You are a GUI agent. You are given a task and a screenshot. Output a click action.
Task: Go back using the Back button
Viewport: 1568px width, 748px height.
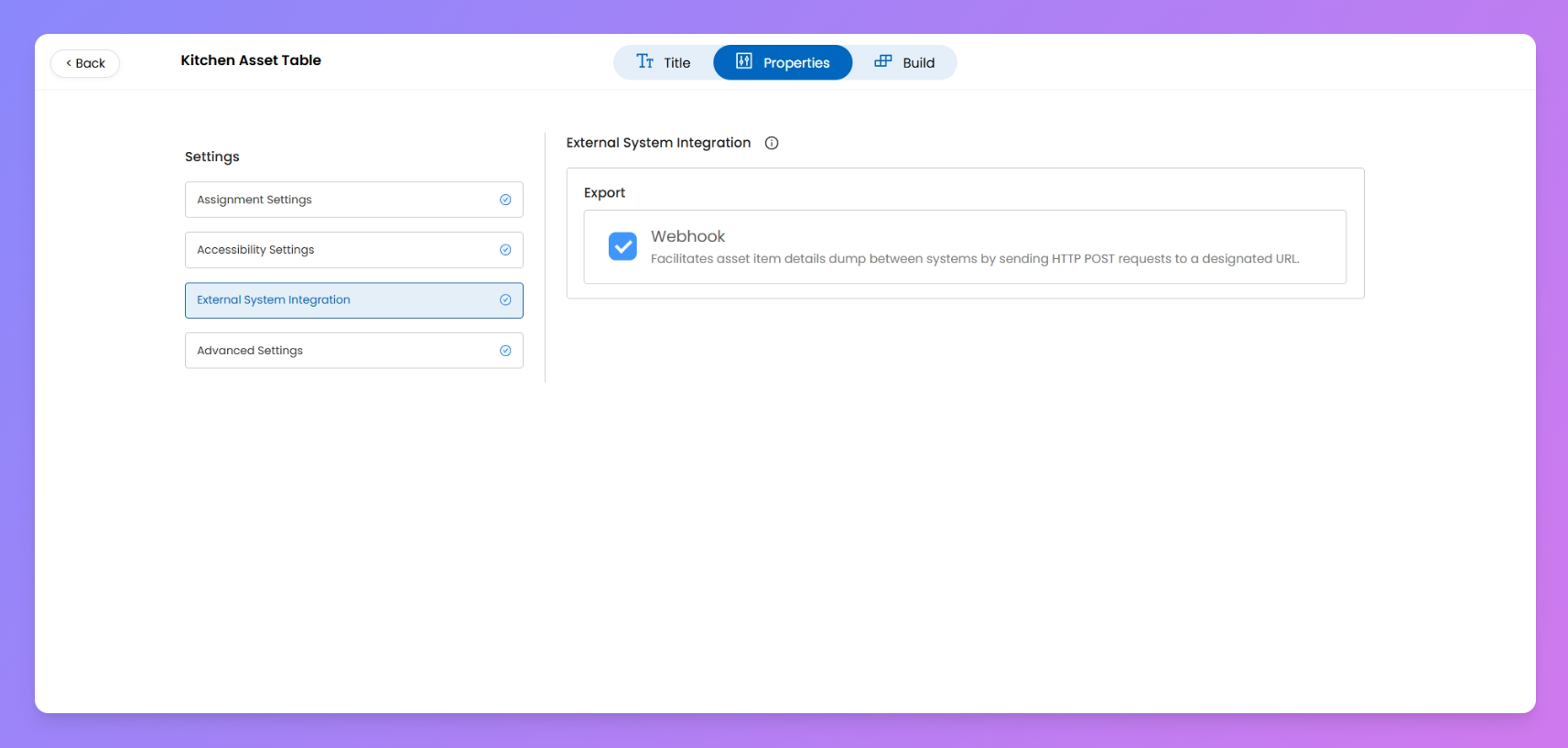(x=85, y=63)
